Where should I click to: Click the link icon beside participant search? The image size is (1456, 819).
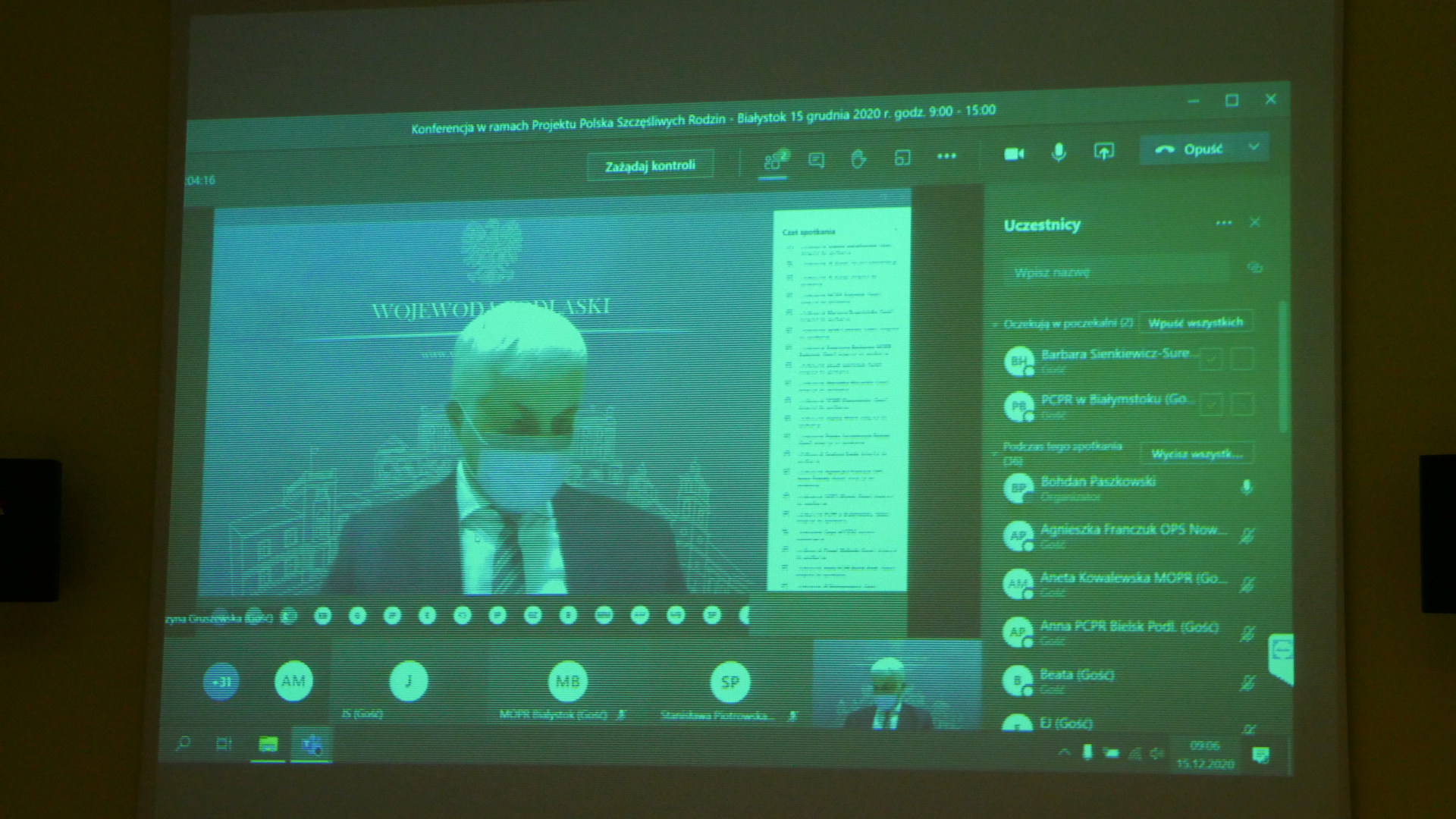[1254, 267]
